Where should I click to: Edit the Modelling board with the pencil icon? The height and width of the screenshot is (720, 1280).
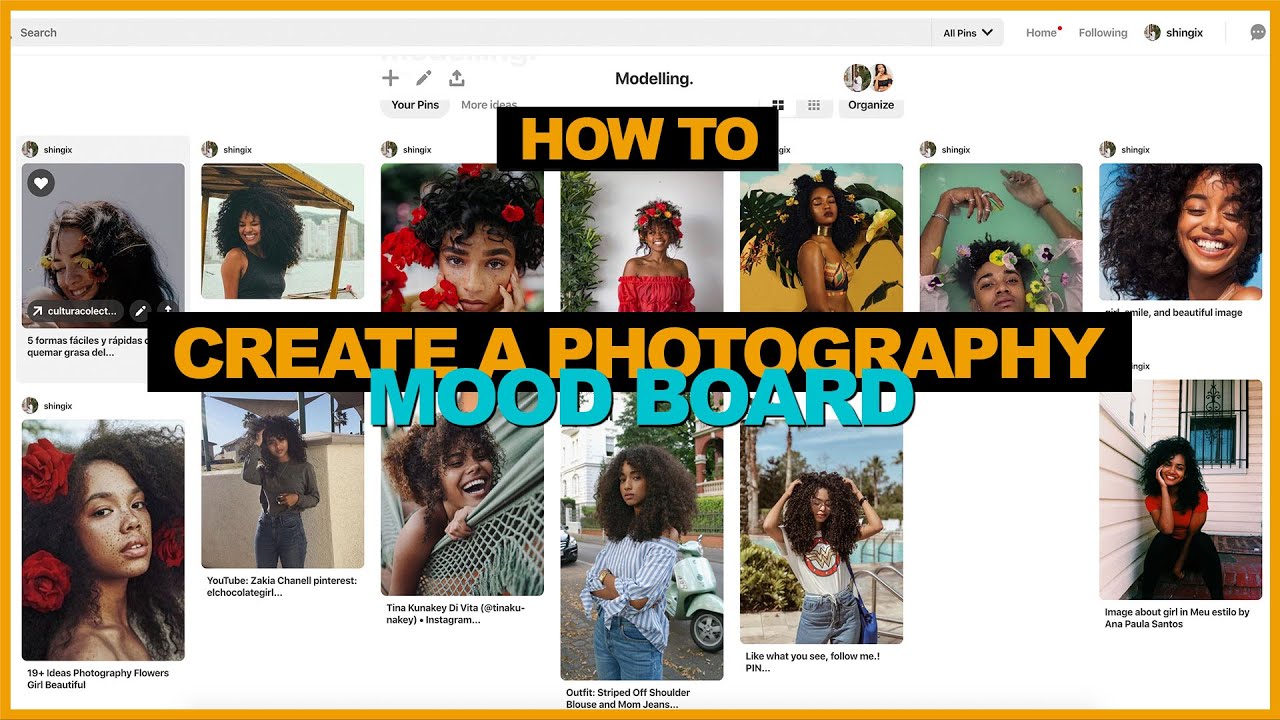coord(424,78)
